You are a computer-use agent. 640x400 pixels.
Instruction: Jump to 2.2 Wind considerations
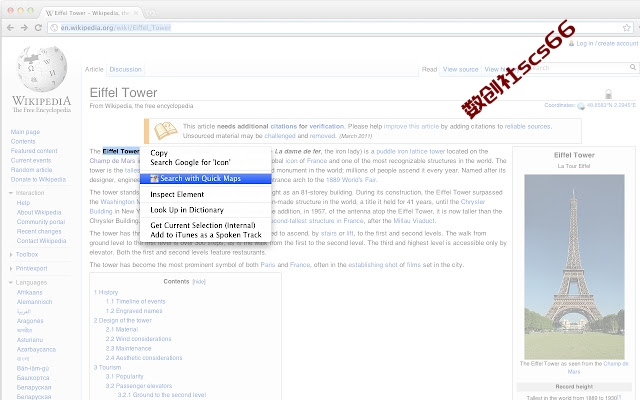click(138, 339)
